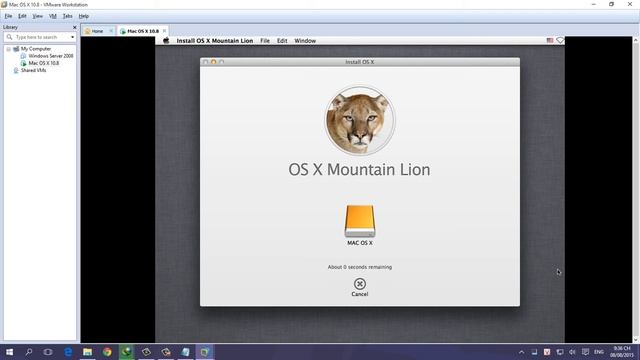Open VMware VM menu

pos(53,16)
